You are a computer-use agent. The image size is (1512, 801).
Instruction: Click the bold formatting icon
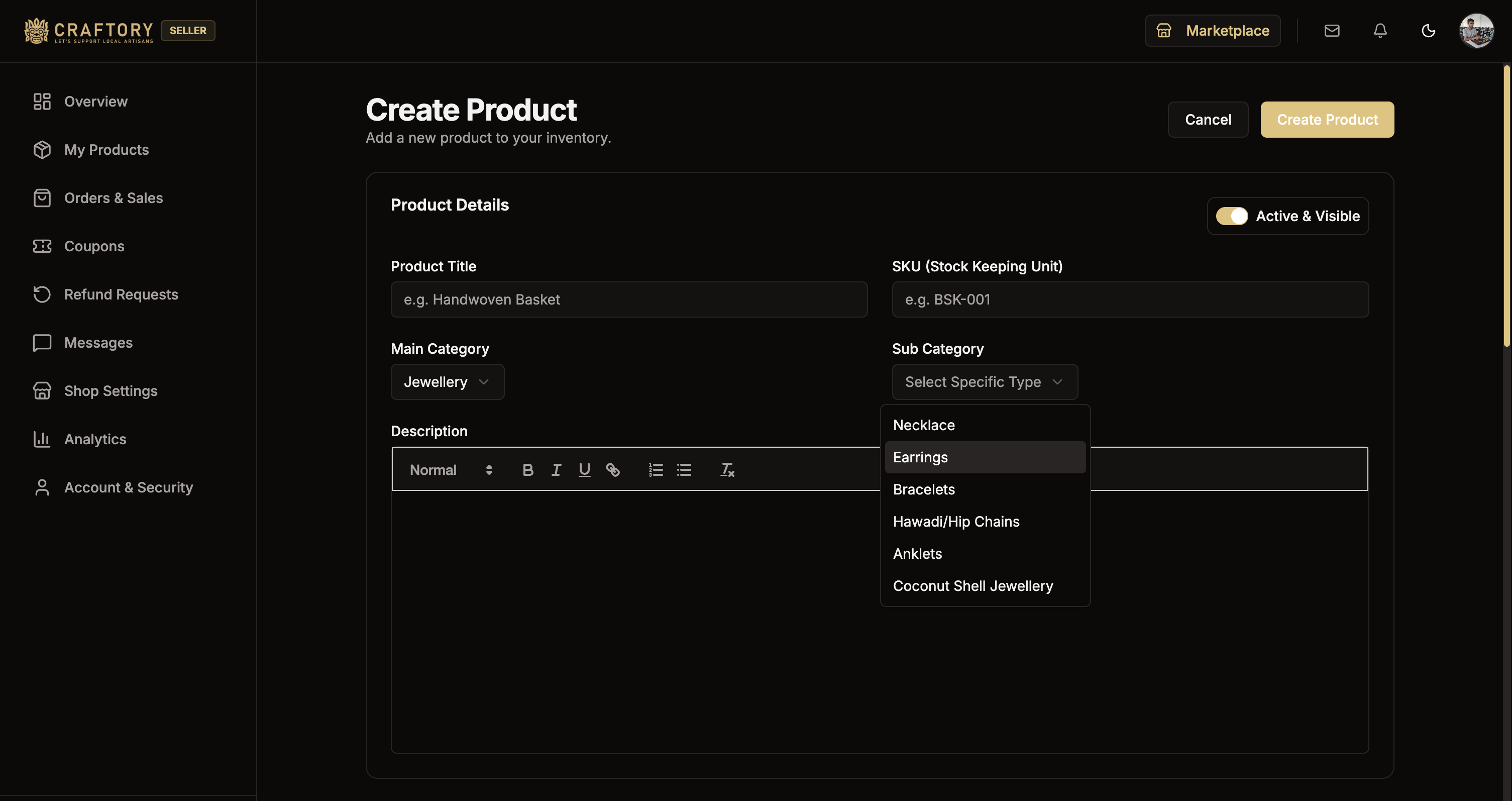coord(527,470)
